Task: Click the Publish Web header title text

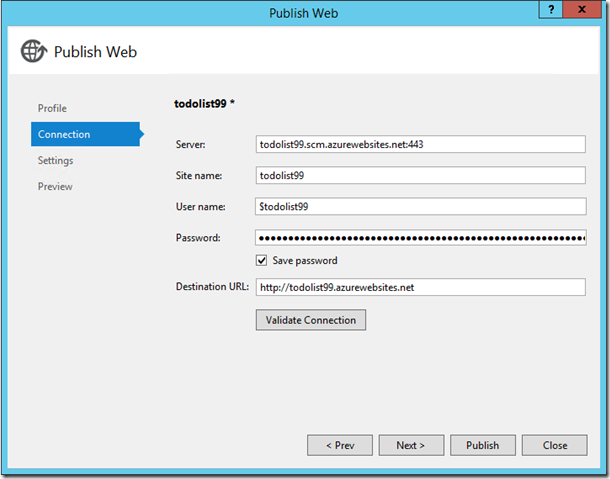Action: coord(95,52)
